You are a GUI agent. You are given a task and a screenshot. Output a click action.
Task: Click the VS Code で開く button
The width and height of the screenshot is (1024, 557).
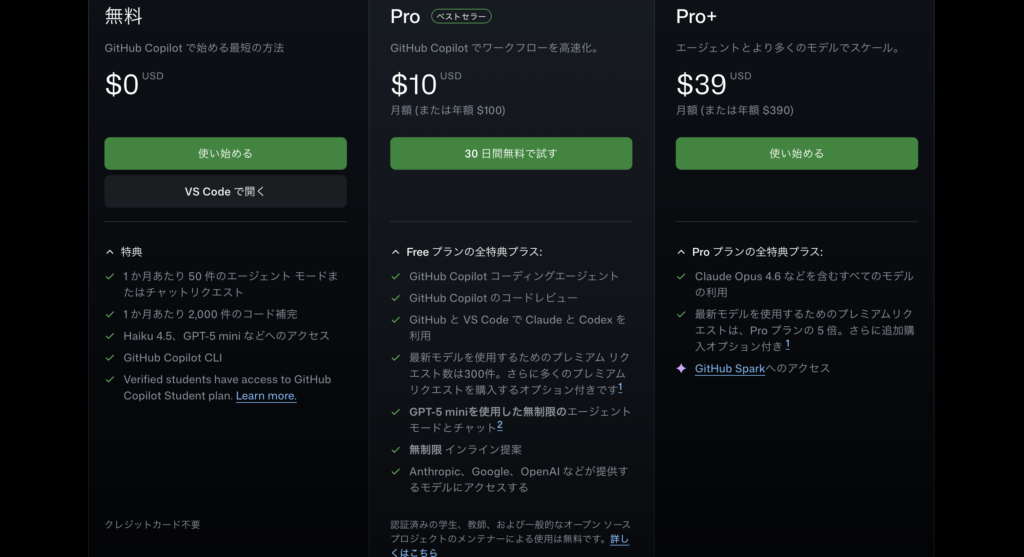pyautogui.click(x=225, y=191)
